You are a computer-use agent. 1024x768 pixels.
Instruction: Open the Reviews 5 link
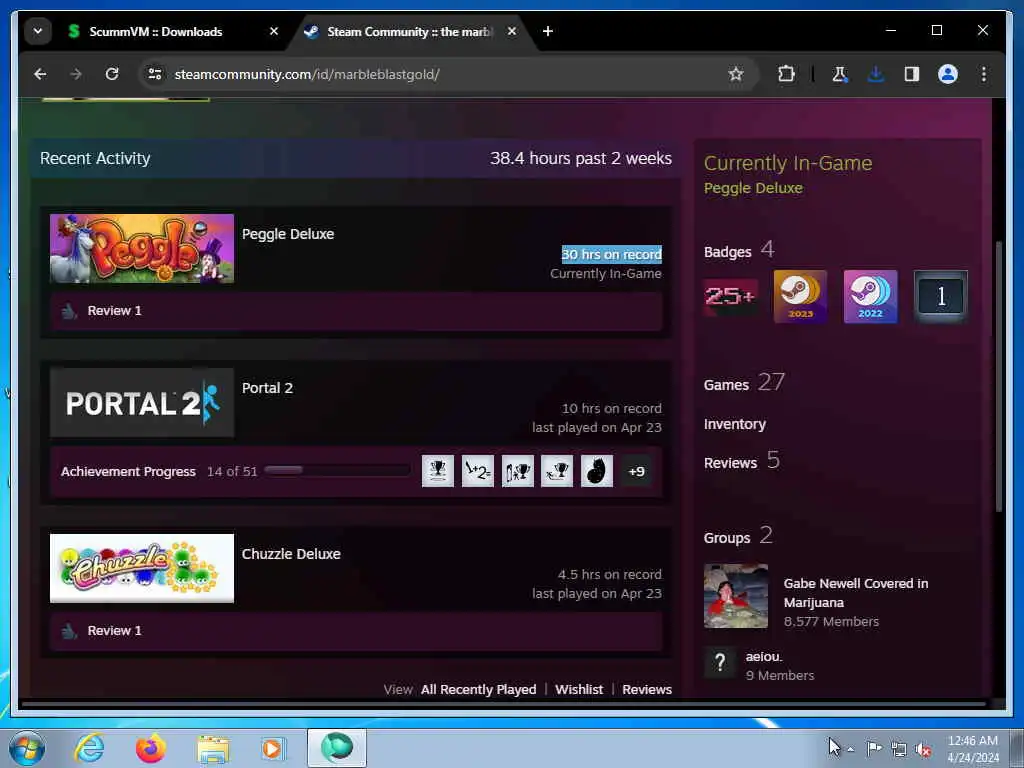(742, 461)
